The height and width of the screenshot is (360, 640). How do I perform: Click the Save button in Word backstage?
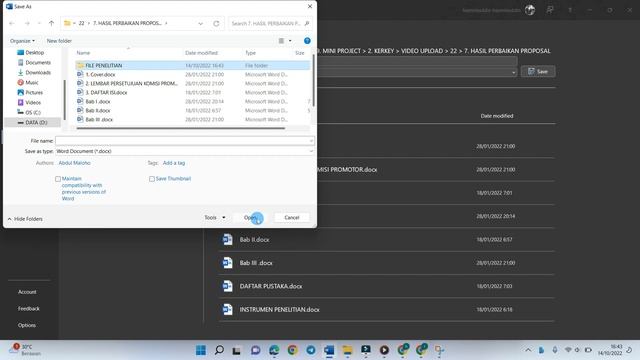coord(538,71)
